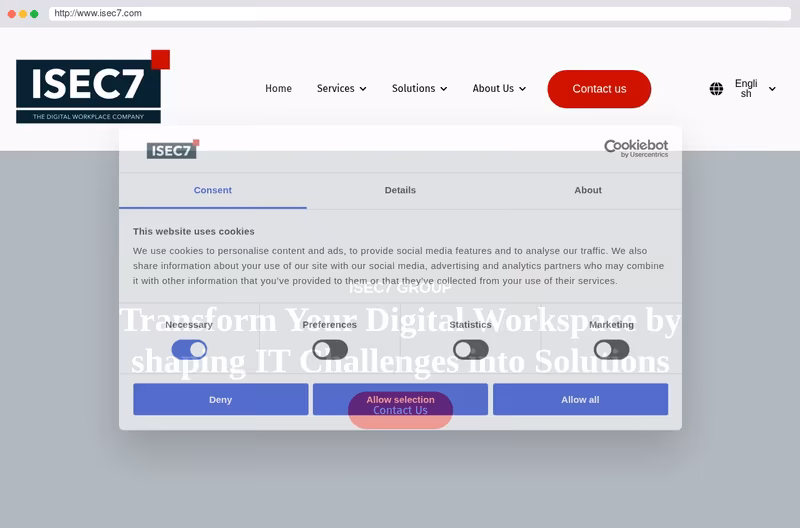Image resolution: width=800 pixels, height=528 pixels.
Task: Switch to the Details tab
Action: click(x=400, y=190)
